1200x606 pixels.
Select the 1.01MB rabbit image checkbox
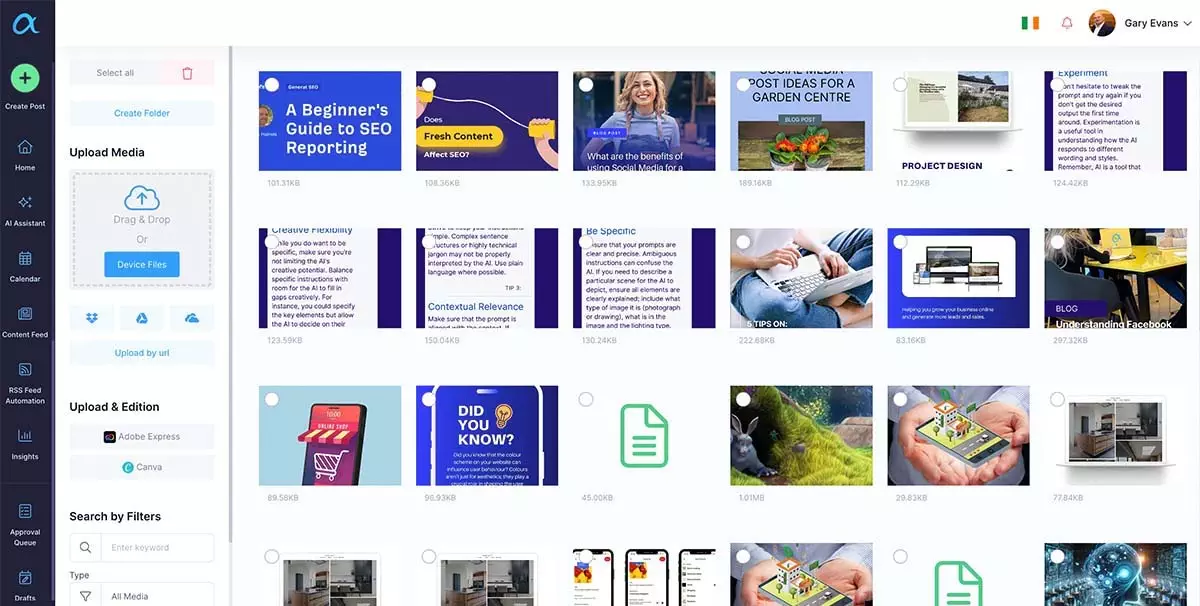[x=743, y=399]
